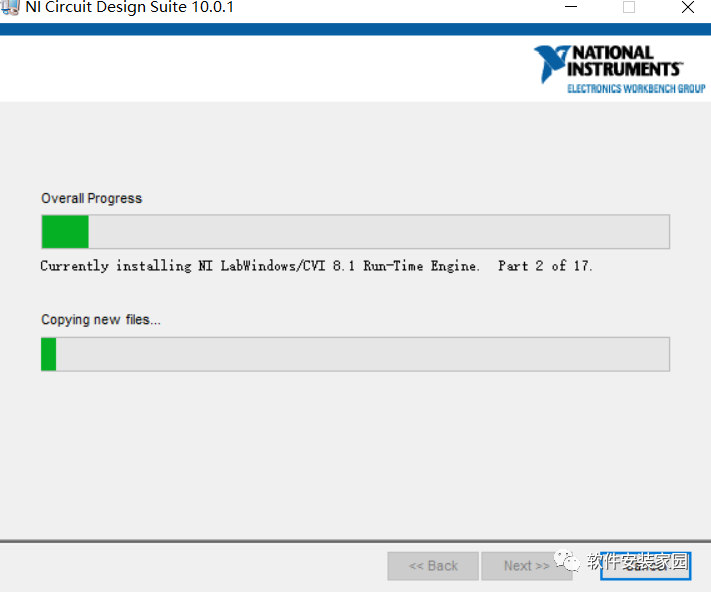This screenshot has width=711, height=592.
Task: Click the disabled << Back button
Action: pos(433,566)
